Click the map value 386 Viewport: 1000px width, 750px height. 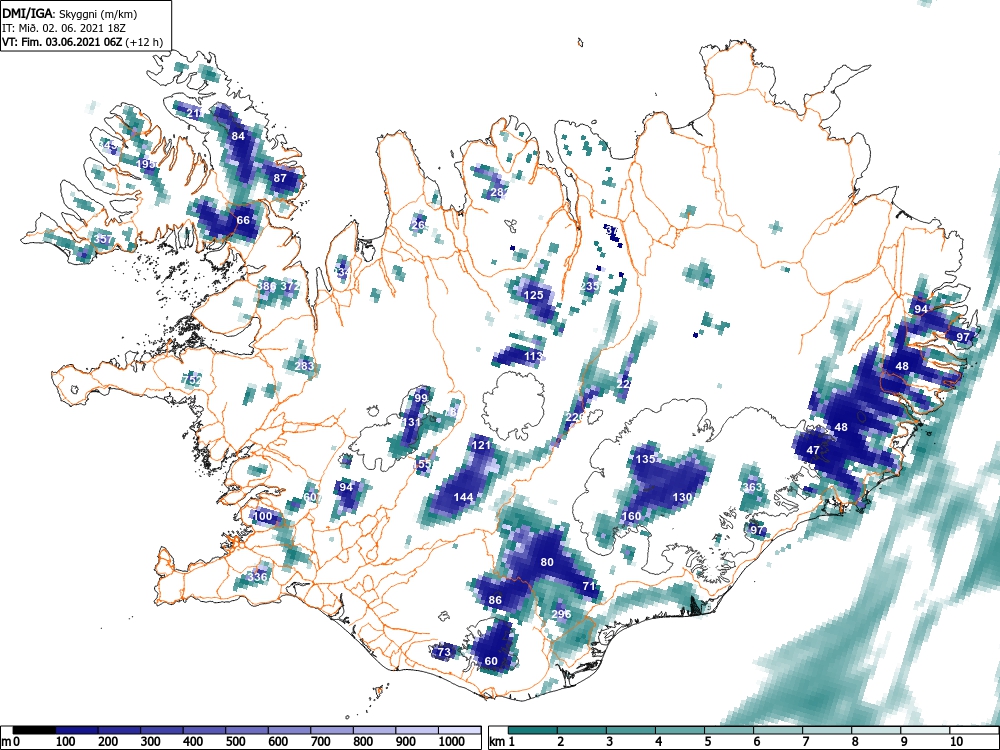pyautogui.click(x=267, y=286)
